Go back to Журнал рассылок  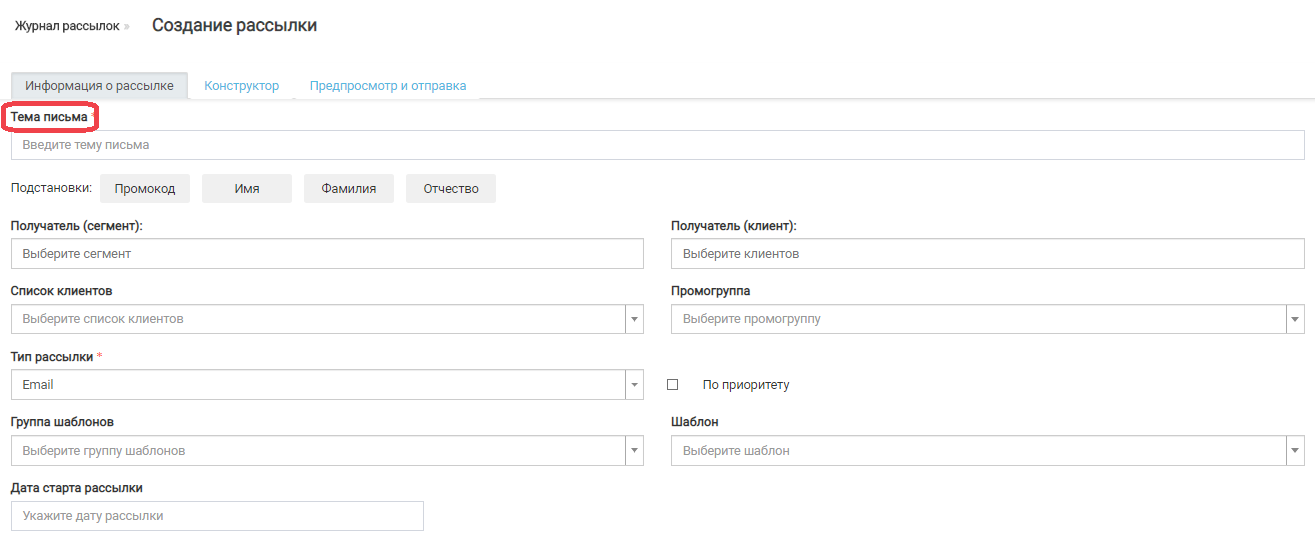(67, 26)
